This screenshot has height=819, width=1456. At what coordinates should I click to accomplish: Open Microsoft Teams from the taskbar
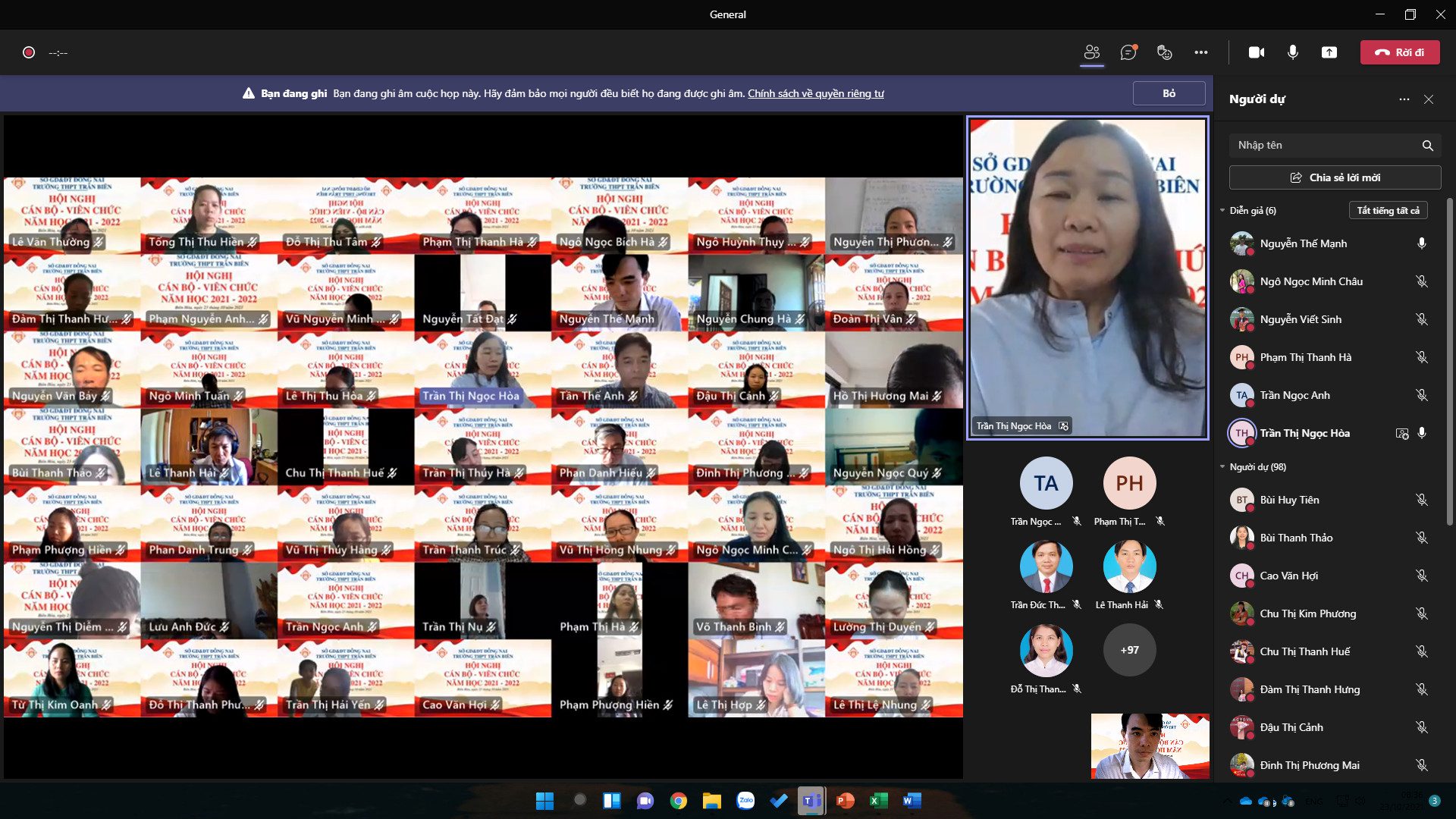click(811, 801)
